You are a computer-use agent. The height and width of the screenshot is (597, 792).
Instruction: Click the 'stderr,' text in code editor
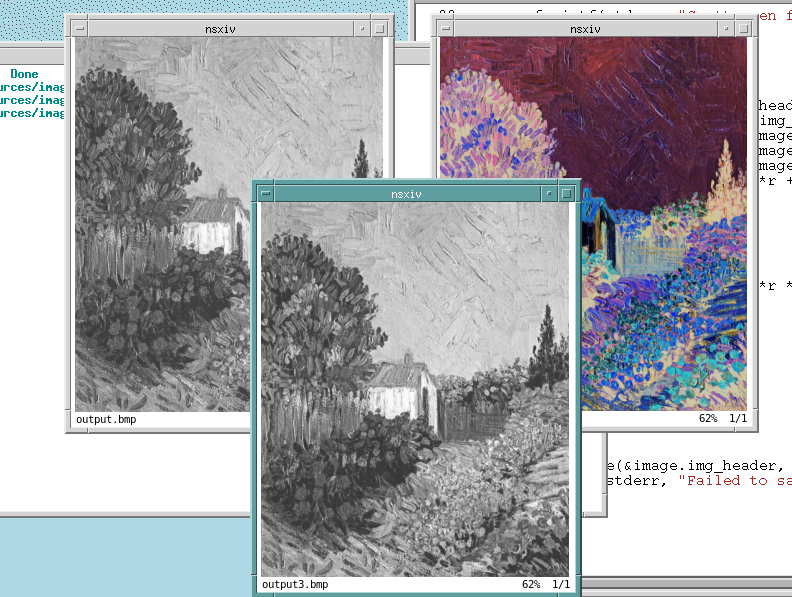636,481
